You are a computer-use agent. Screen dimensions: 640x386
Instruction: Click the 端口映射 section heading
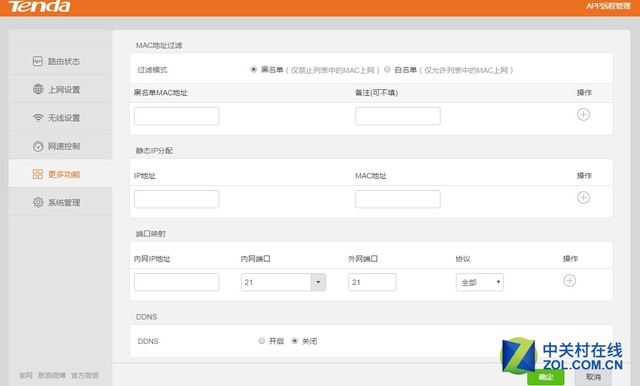click(x=151, y=234)
